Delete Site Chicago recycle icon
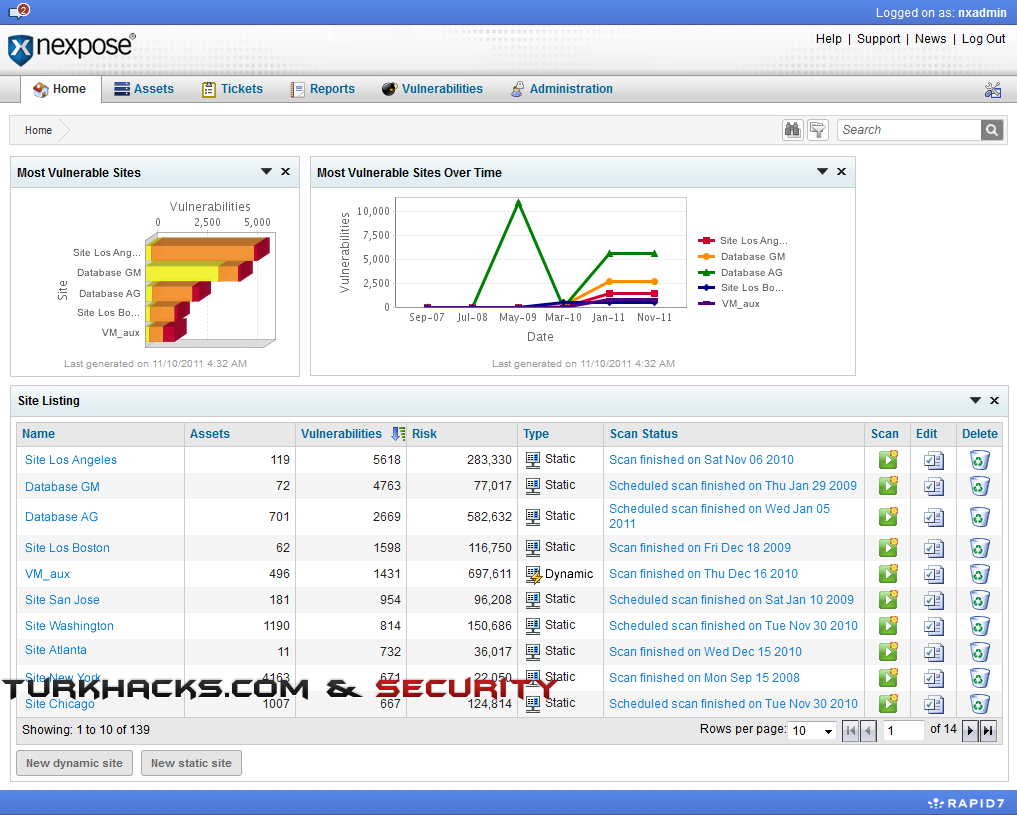1017x815 pixels. click(979, 703)
